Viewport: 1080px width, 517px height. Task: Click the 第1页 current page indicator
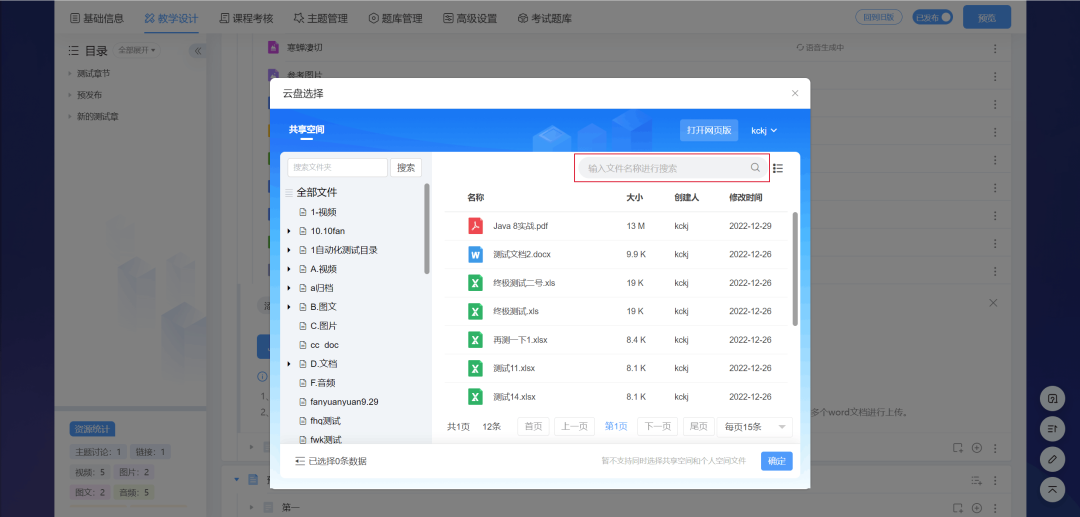[616, 427]
